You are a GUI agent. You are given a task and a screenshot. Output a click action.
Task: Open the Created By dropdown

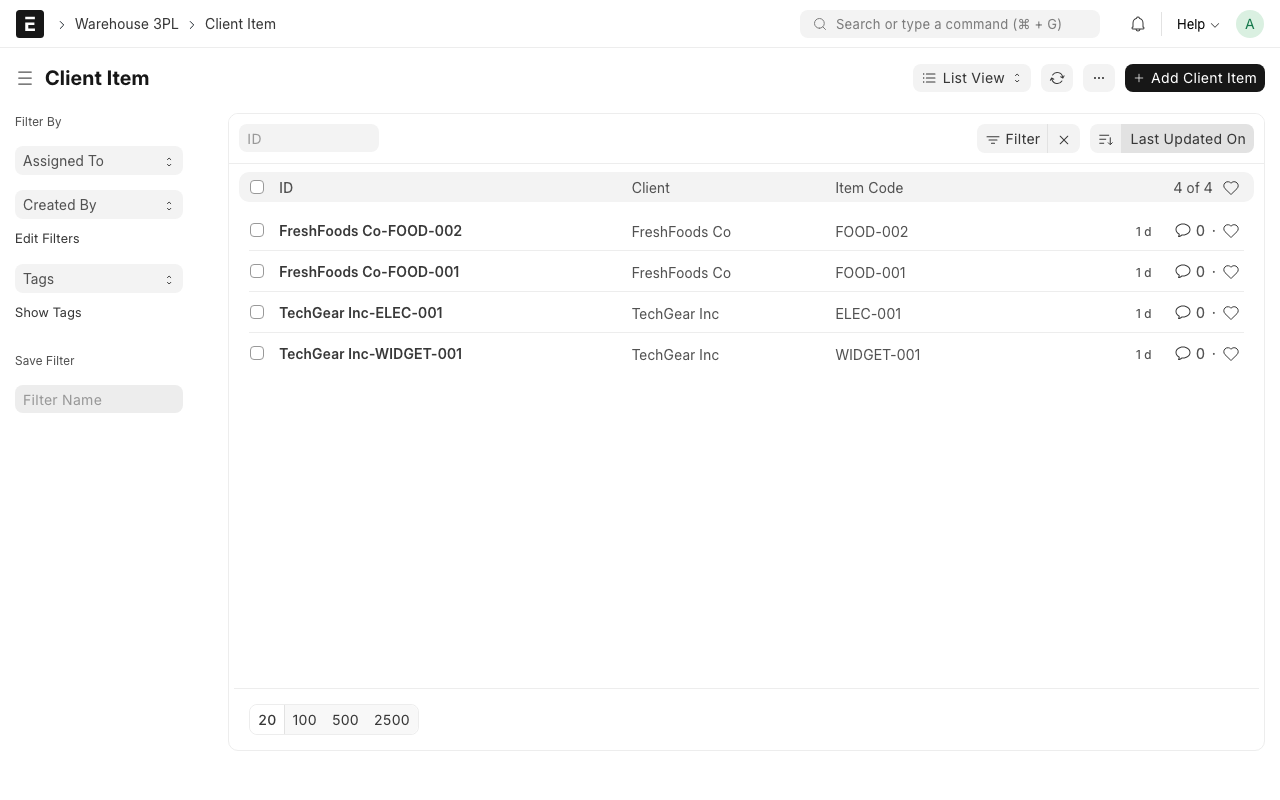(98, 205)
